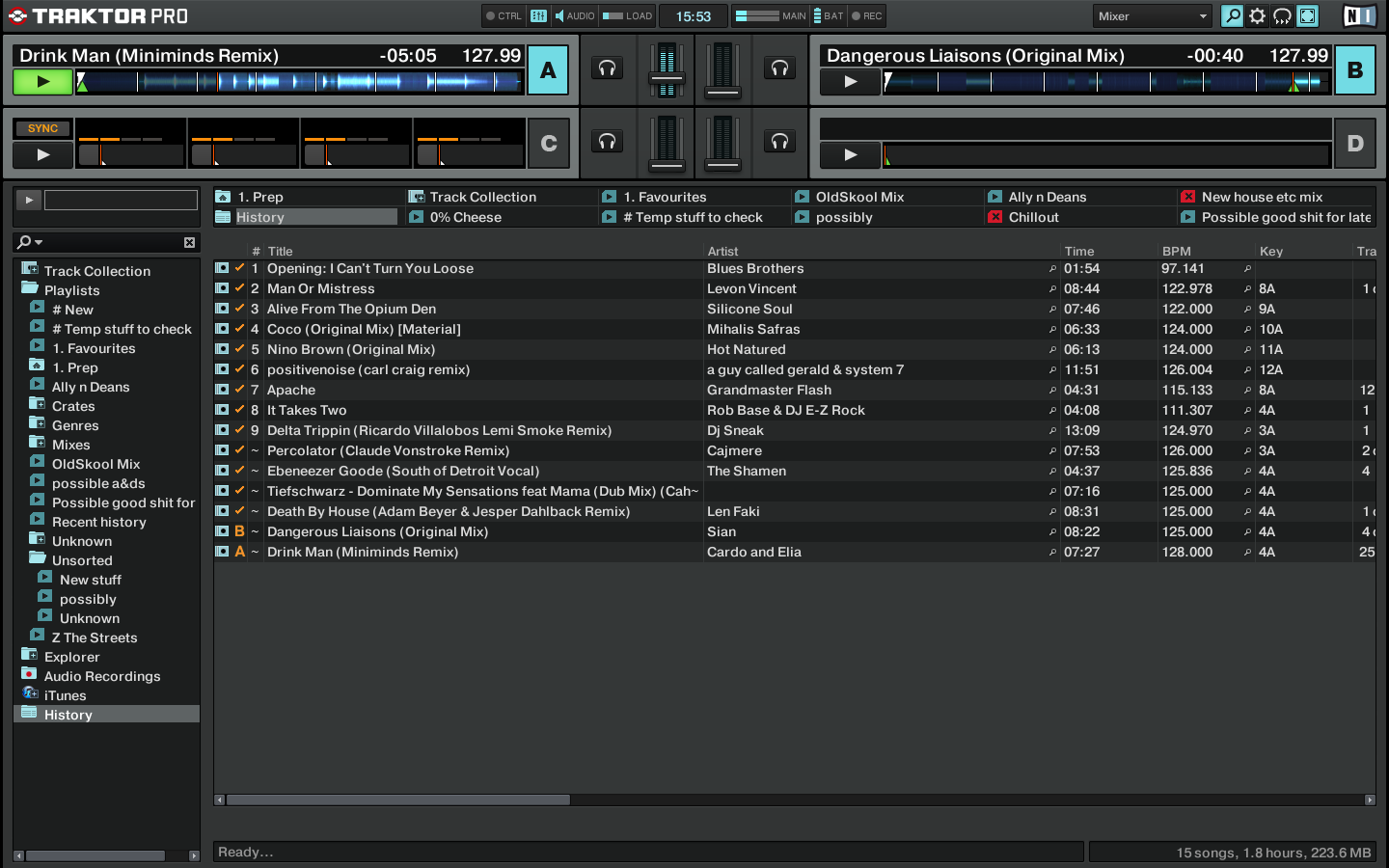This screenshot has height=868, width=1389.
Task: Open the Preferences gear icon
Action: (x=1257, y=15)
